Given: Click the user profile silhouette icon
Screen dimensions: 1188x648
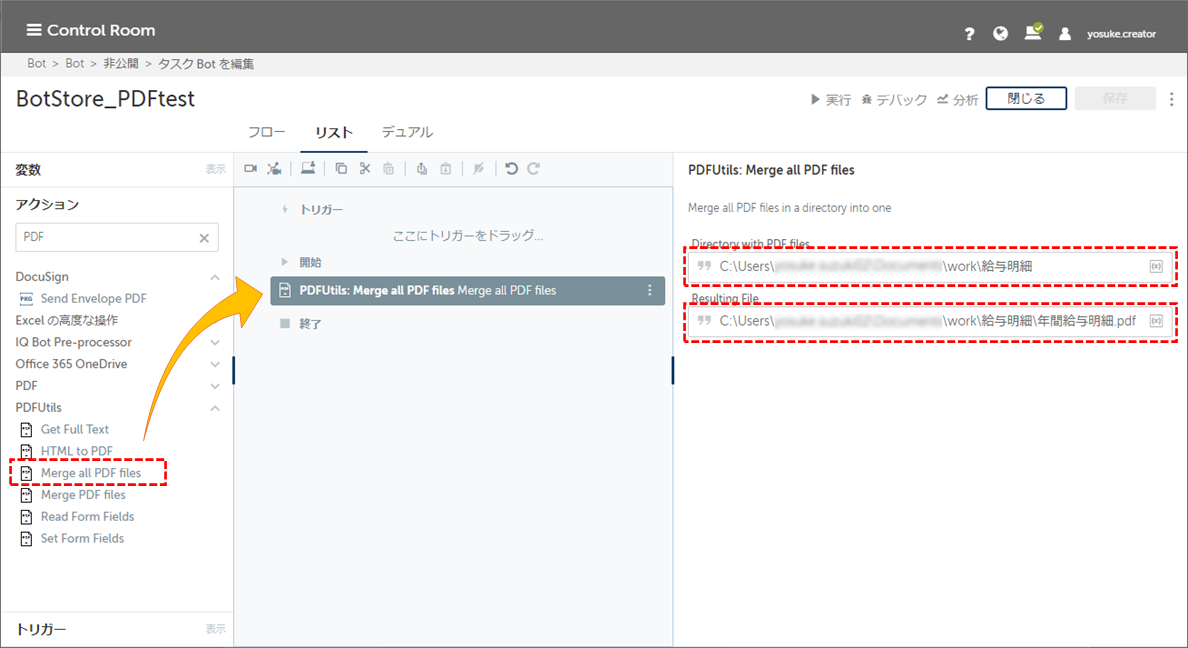Looking at the screenshot, I should (1065, 33).
